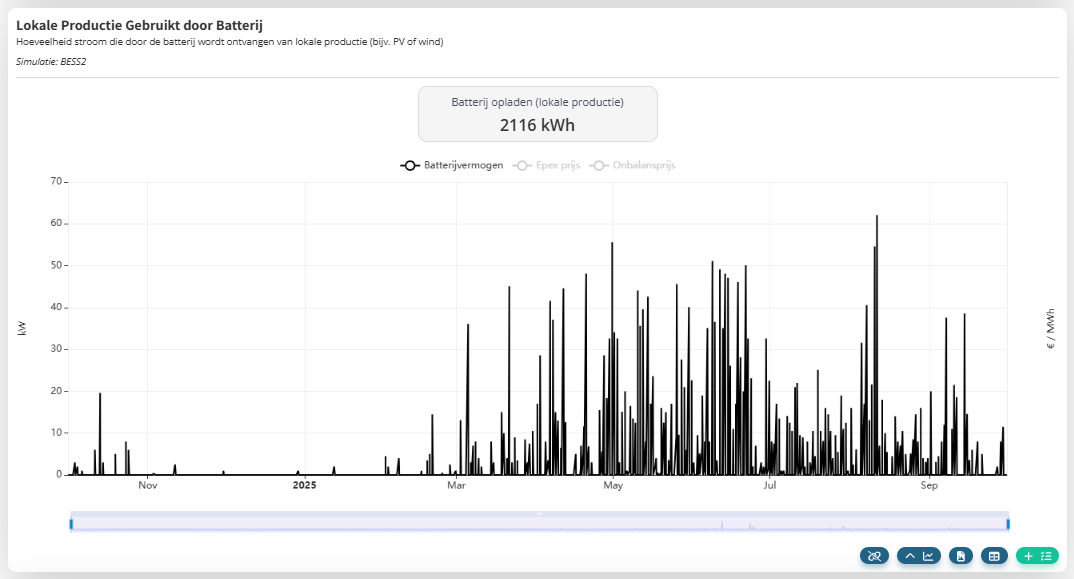Viewport: 1074px width, 579px height.
Task: Click the middle of the time range overview bar
Action: (x=539, y=523)
